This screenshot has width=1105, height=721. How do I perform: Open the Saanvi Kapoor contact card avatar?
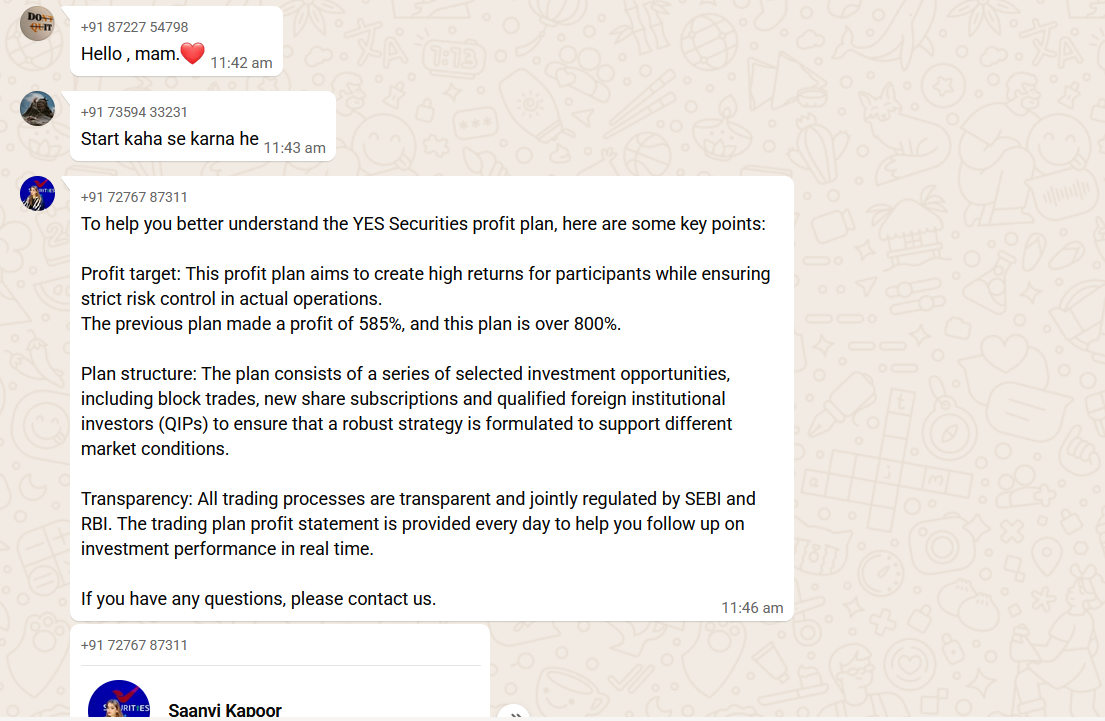(x=119, y=702)
